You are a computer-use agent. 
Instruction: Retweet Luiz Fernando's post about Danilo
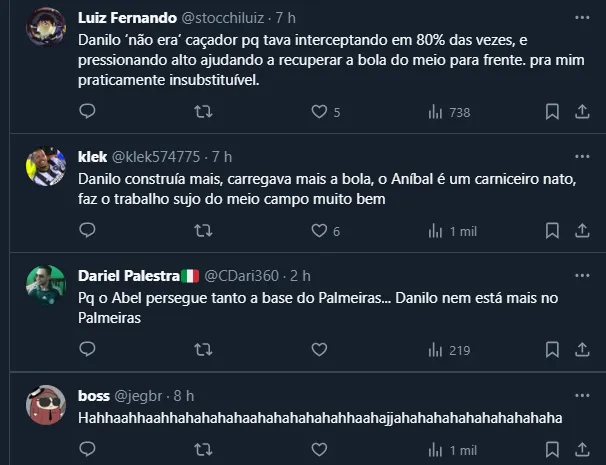click(x=203, y=112)
